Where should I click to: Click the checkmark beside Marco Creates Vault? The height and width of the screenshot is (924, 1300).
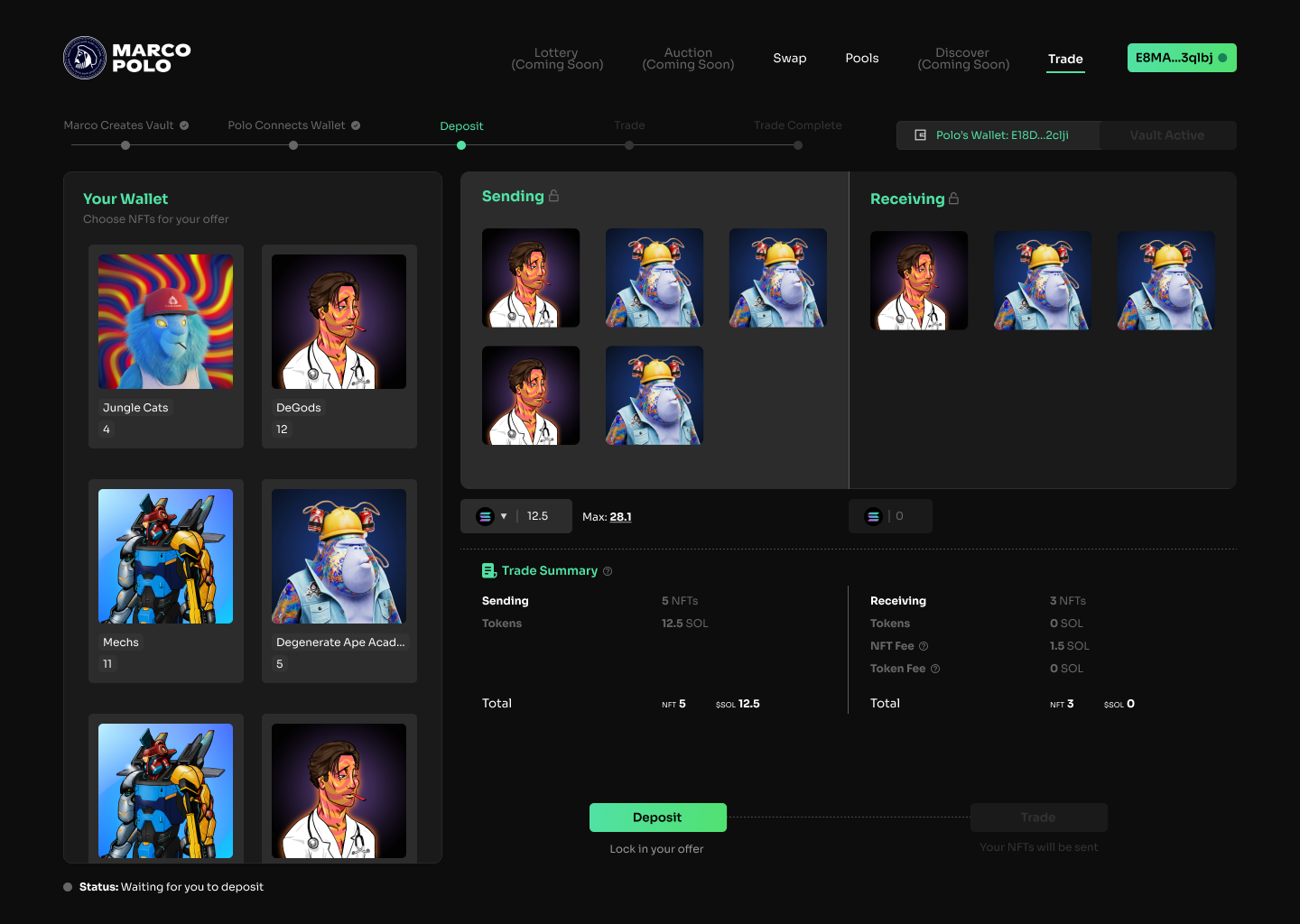pos(184,125)
